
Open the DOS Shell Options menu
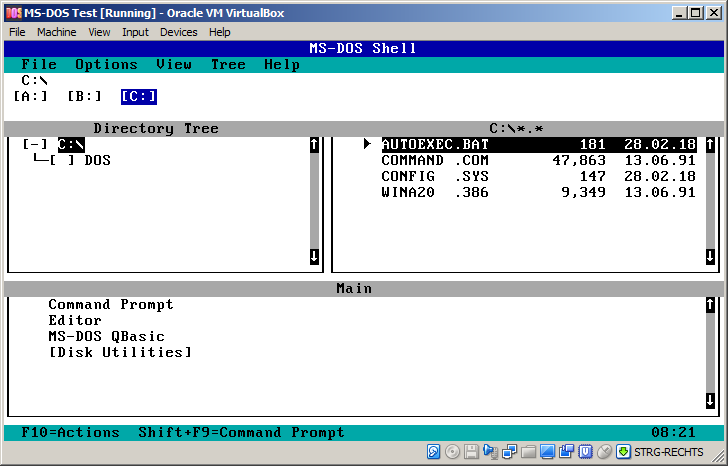[x=106, y=65]
